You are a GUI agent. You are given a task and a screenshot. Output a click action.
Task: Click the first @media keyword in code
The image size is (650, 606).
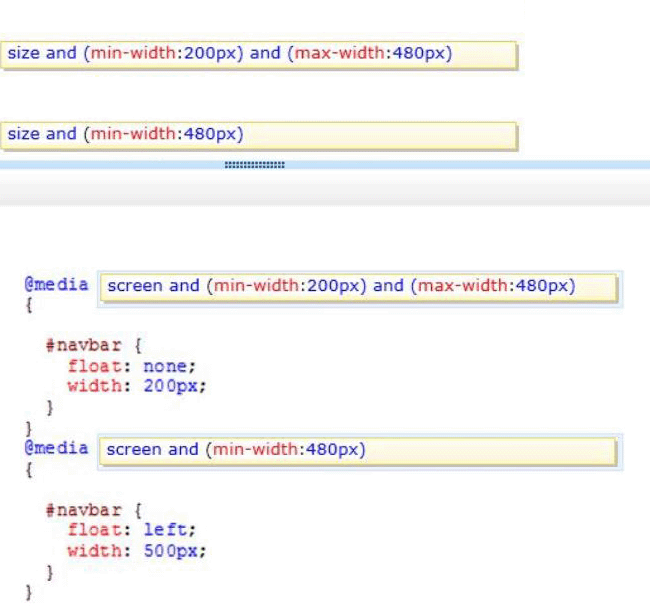56,284
